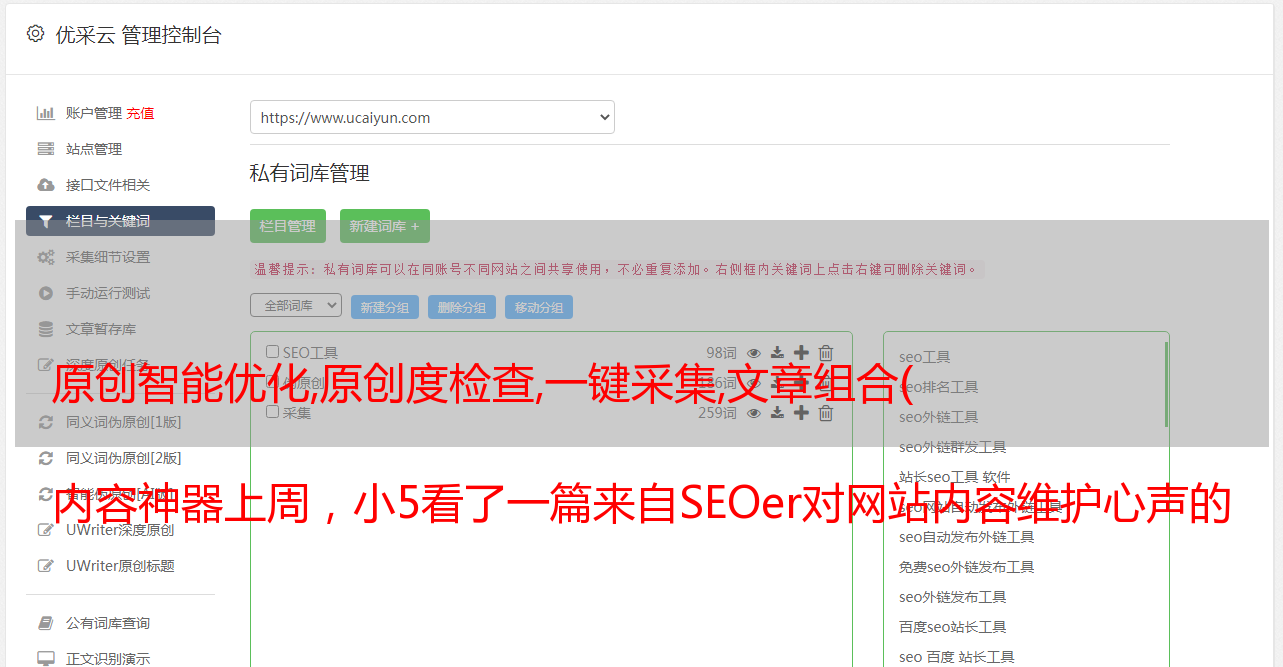
Task: Delete the SEO工具 library with trash icon
Action: pyautogui.click(x=826, y=352)
